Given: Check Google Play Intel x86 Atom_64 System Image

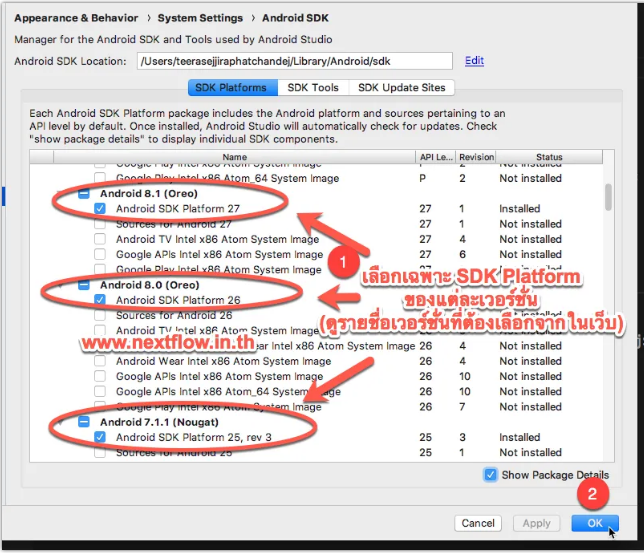Looking at the screenshot, I should click(x=100, y=178).
